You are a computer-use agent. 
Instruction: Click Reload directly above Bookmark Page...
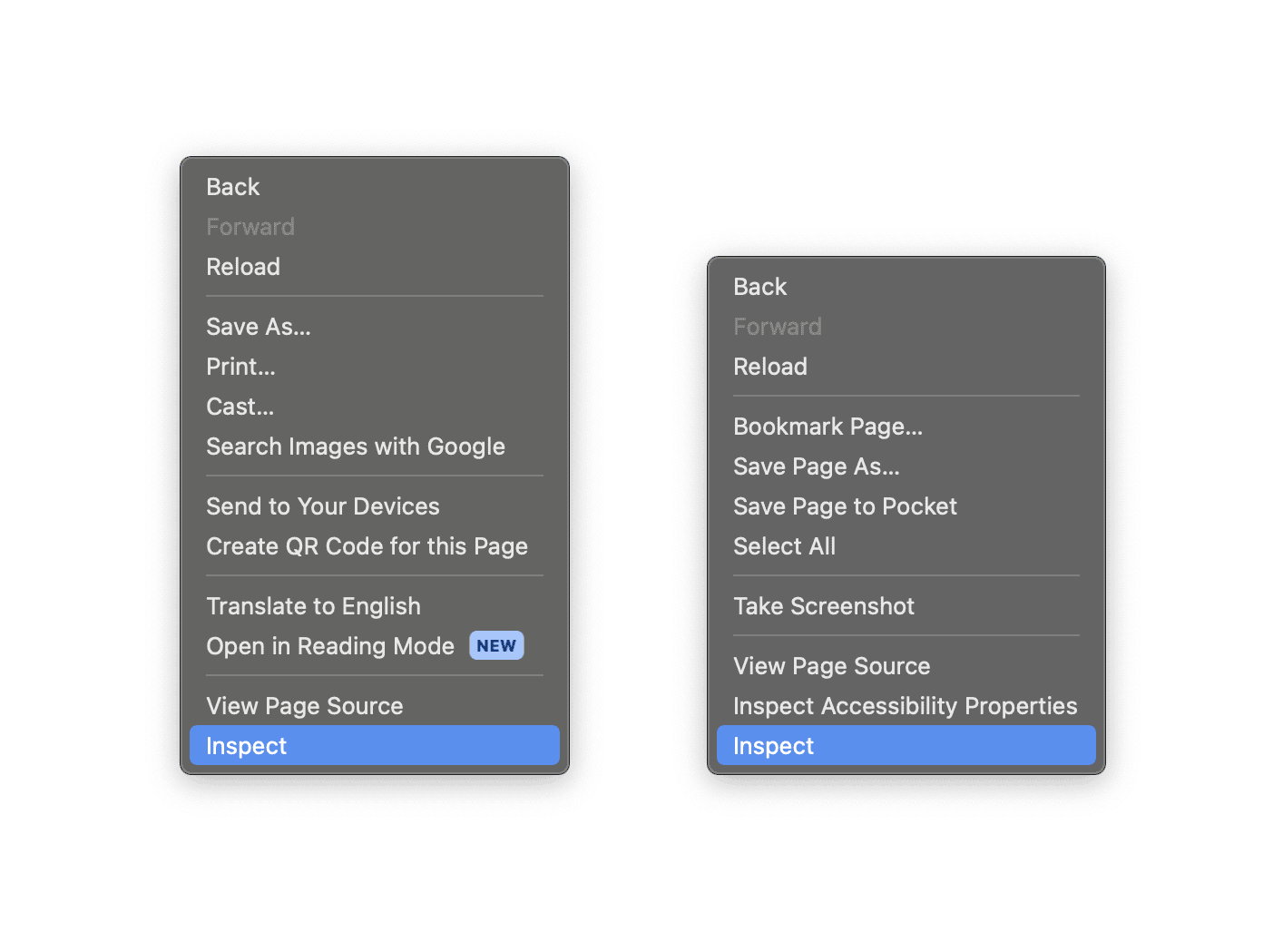click(x=769, y=367)
